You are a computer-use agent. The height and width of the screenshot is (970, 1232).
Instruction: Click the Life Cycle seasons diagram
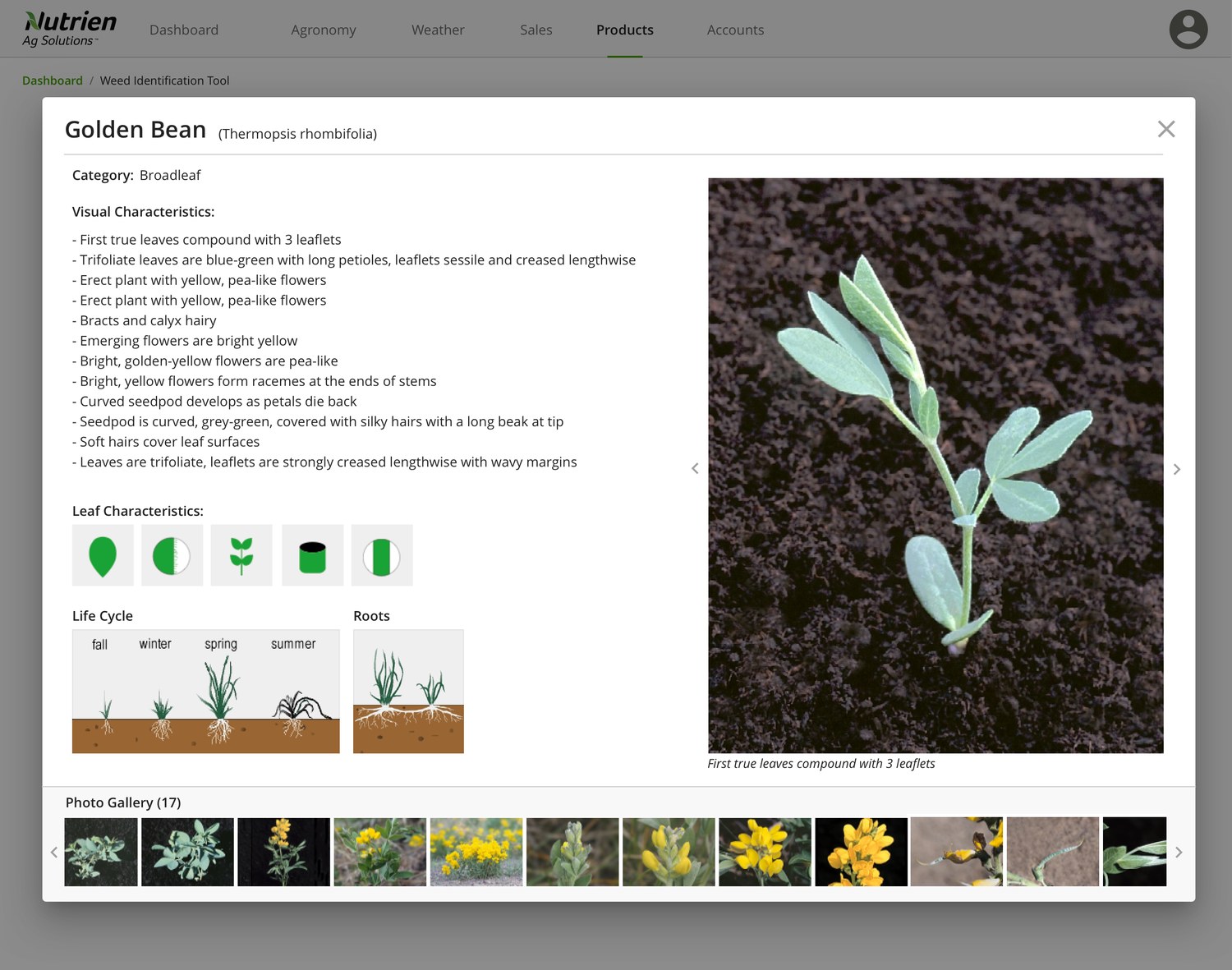(x=206, y=692)
